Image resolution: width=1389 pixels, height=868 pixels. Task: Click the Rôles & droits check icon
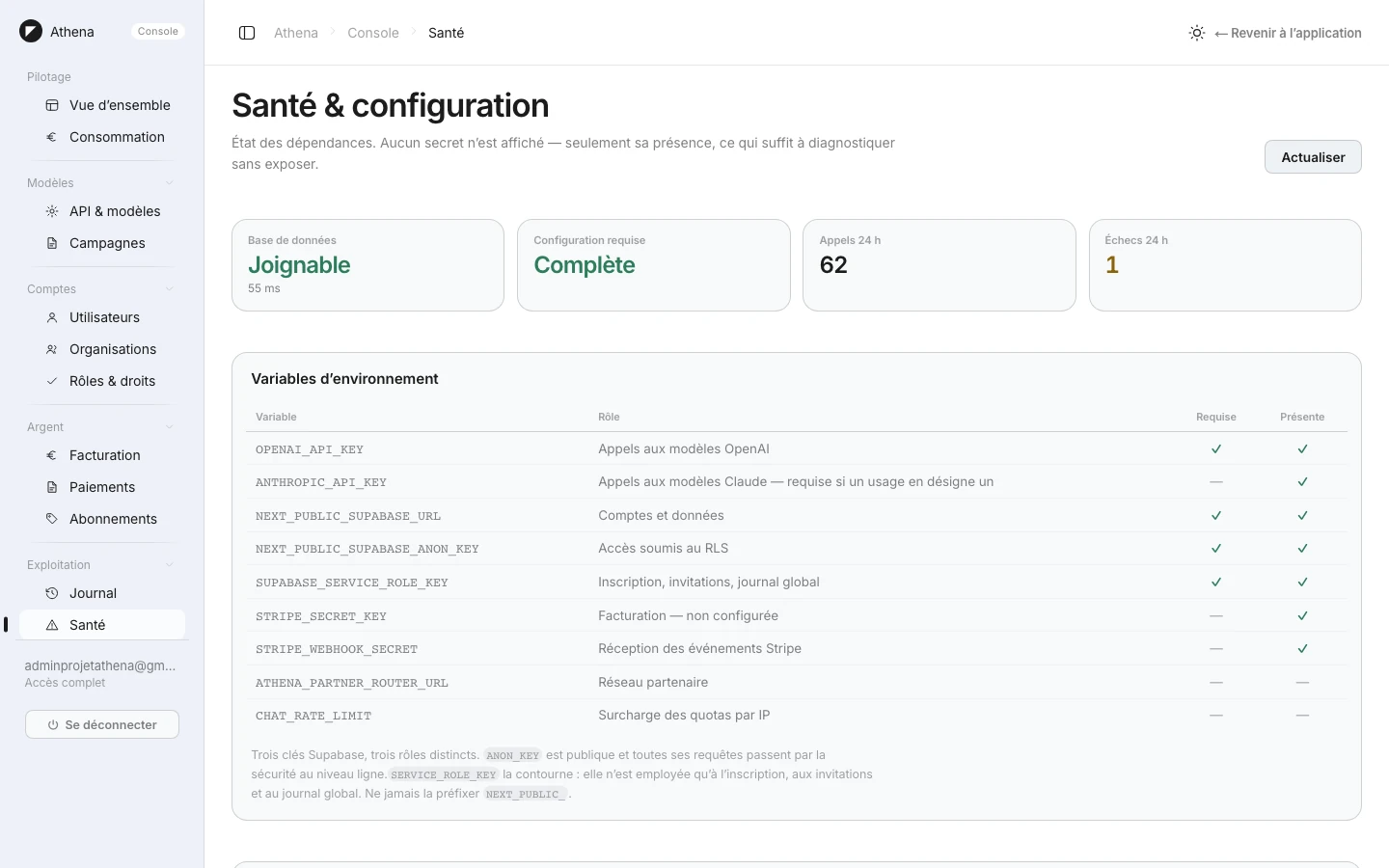(x=52, y=381)
